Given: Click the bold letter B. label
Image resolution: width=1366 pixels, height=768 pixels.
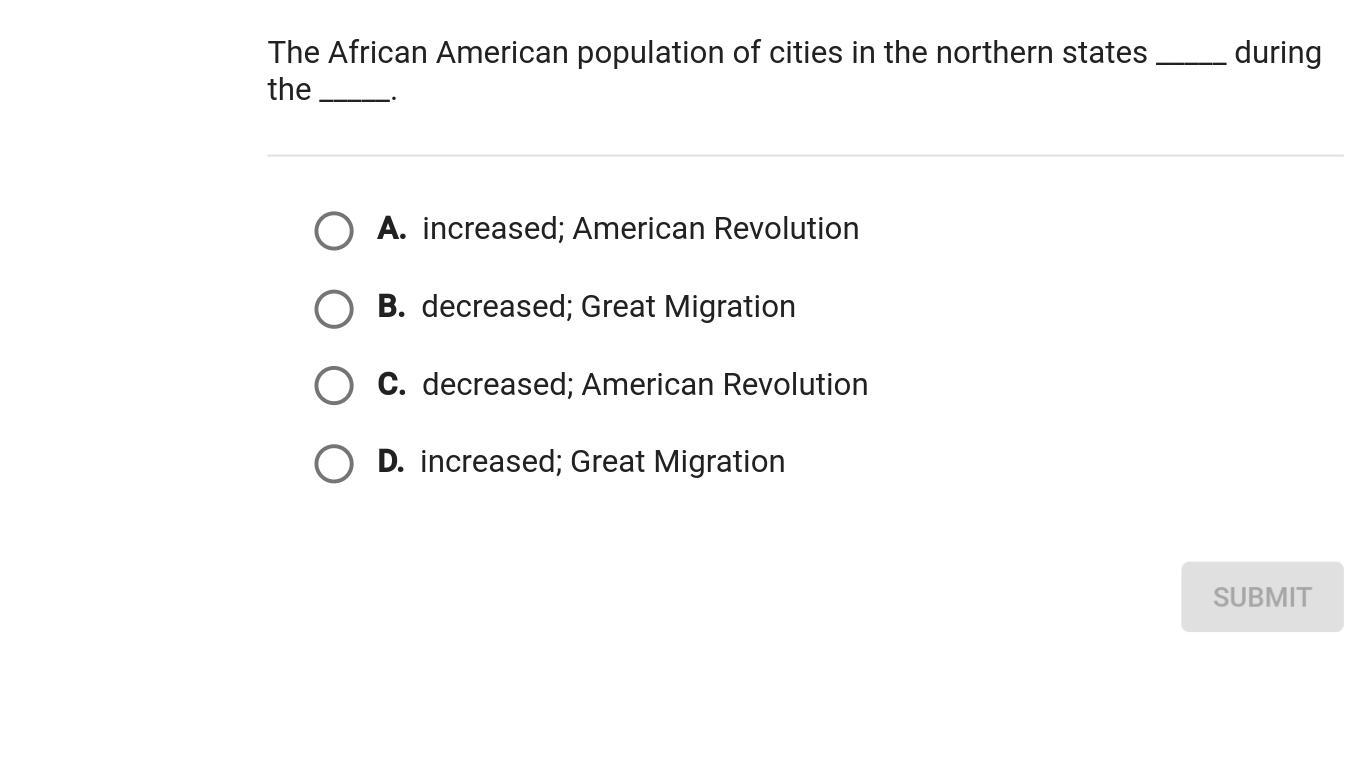Looking at the screenshot, I should coord(392,307).
